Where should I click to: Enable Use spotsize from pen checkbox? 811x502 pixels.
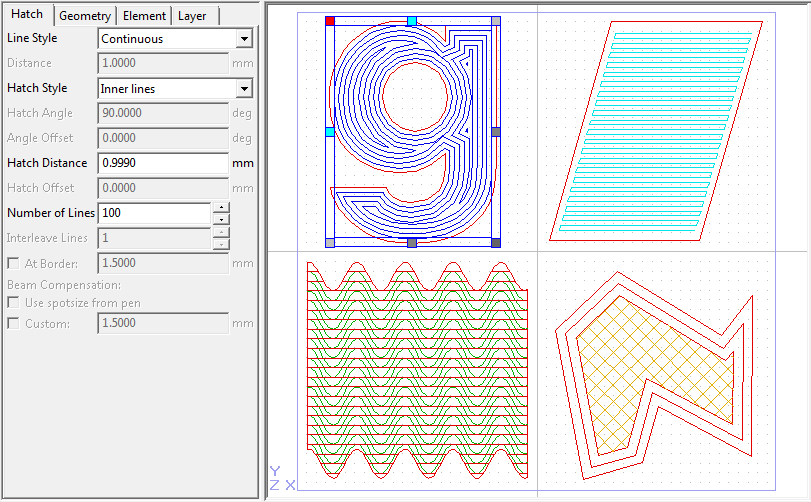pos(13,302)
